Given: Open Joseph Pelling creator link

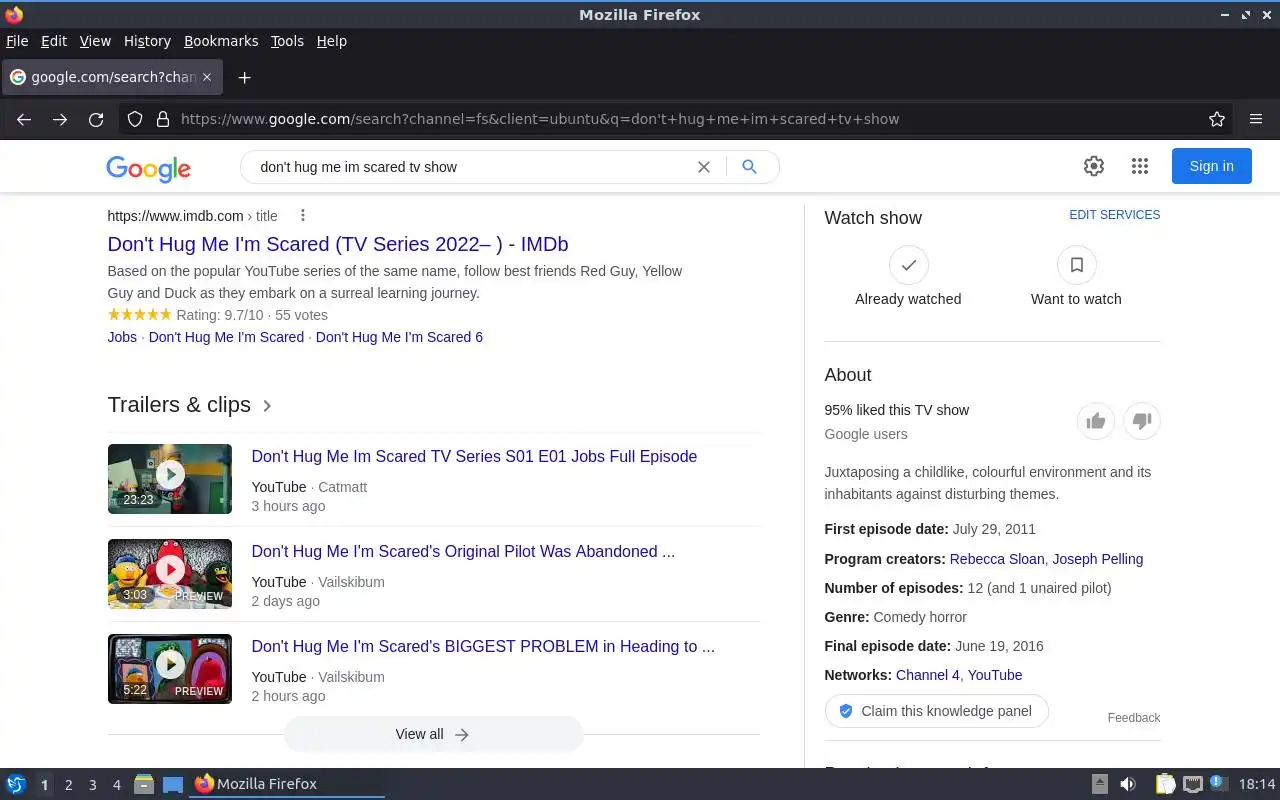Looking at the screenshot, I should tap(1098, 559).
